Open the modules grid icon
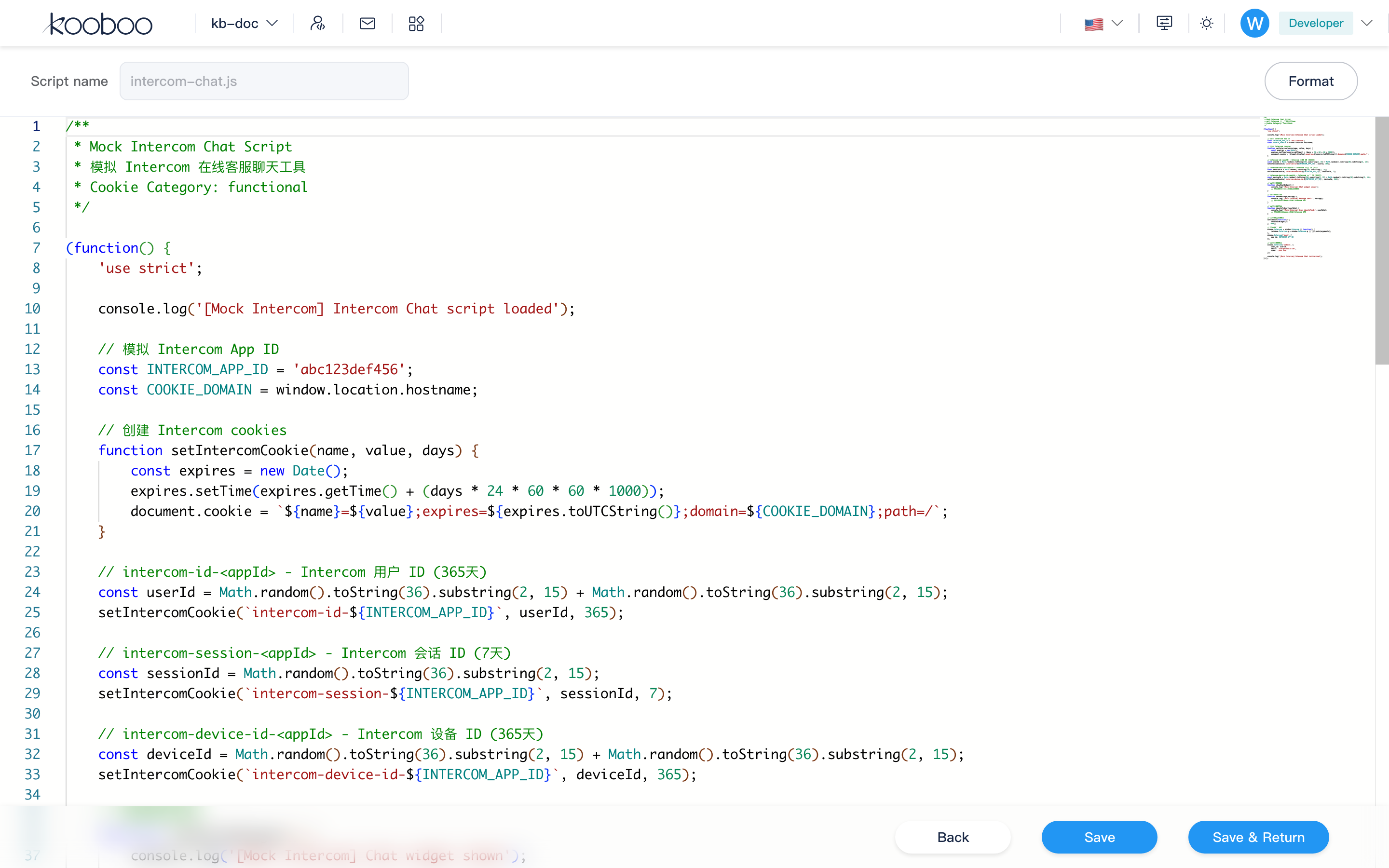 [x=416, y=24]
